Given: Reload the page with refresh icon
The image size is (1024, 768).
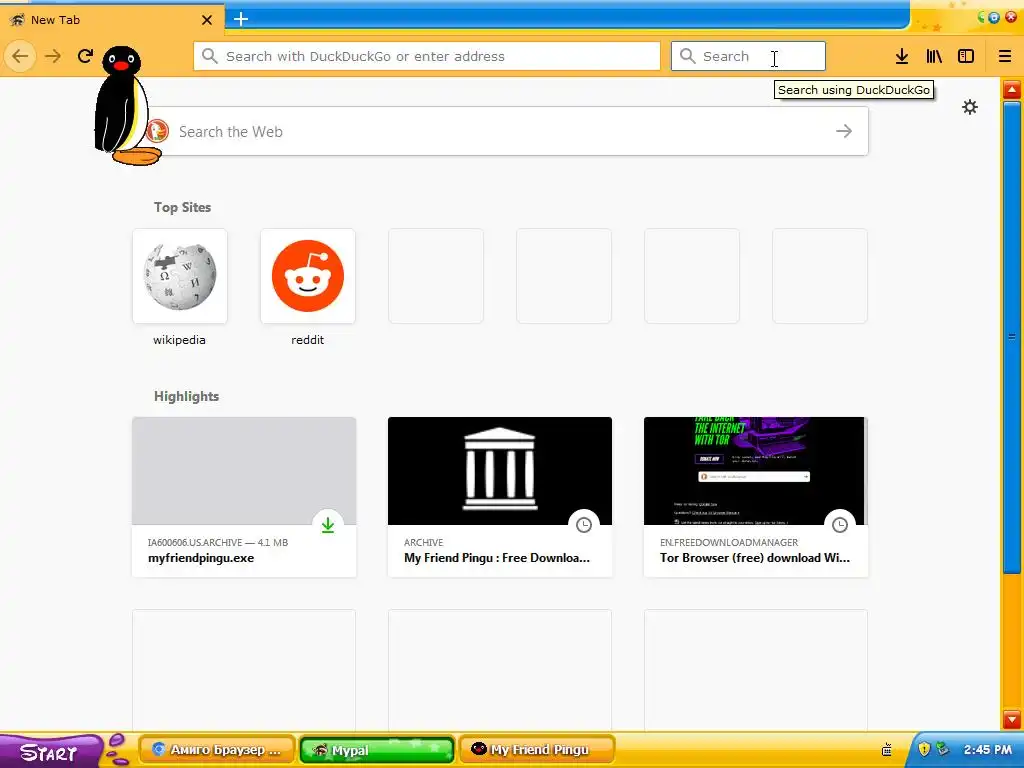Looking at the screenshot, I should 85,56.
